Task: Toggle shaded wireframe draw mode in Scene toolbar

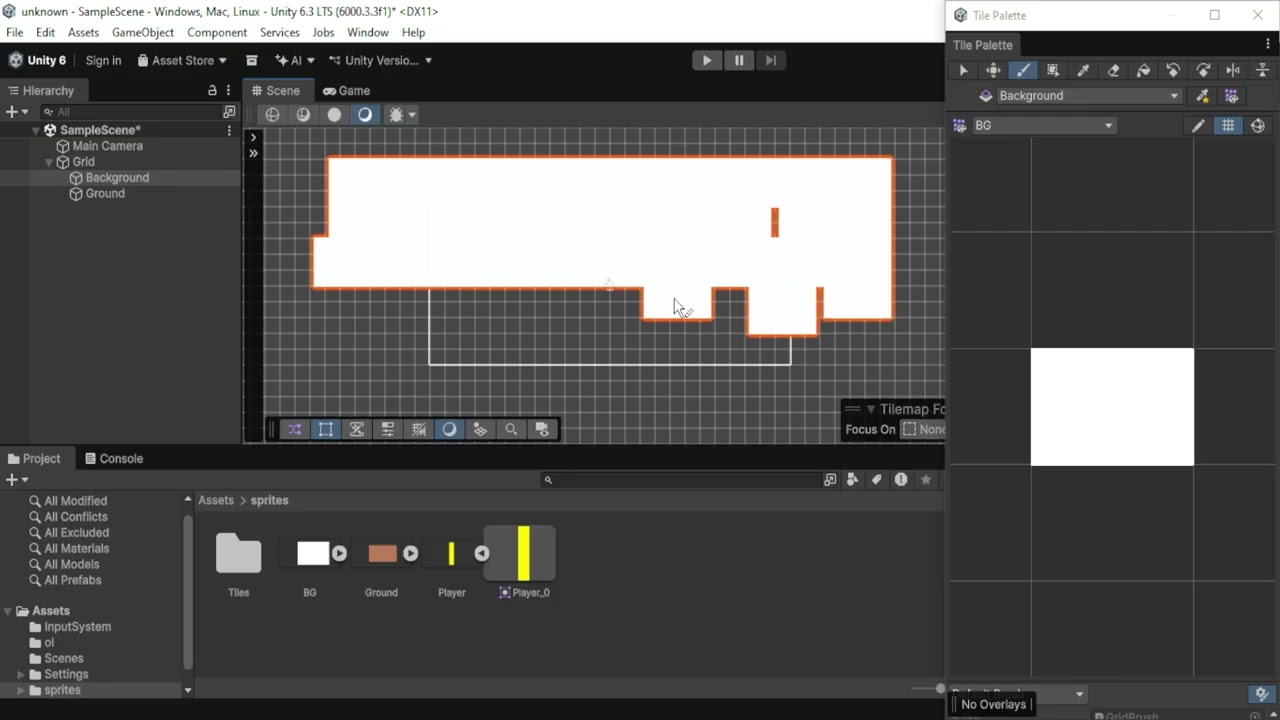Action: (303, 114)
